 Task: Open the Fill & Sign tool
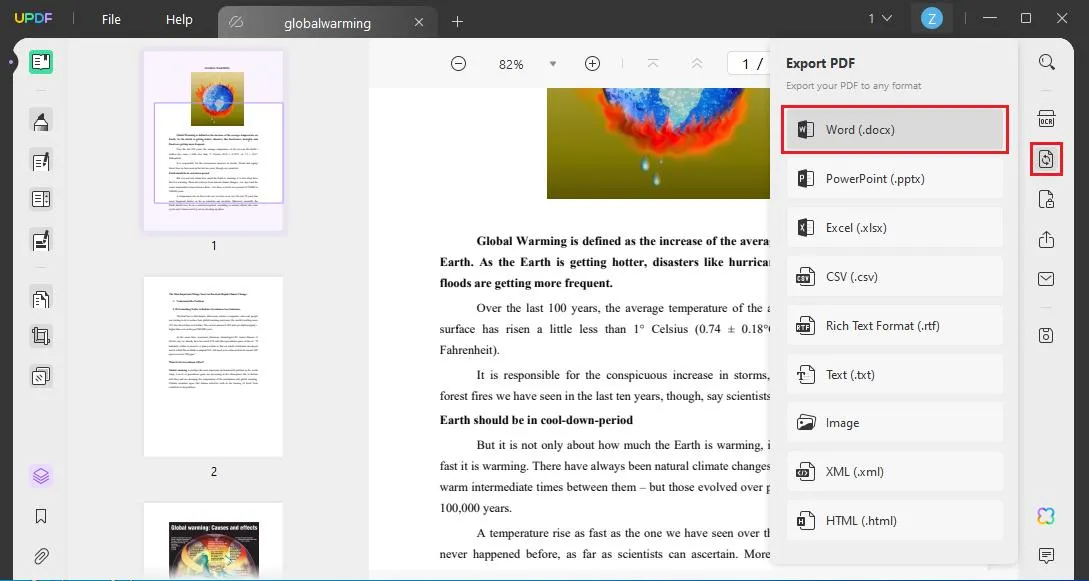(41, 240)
